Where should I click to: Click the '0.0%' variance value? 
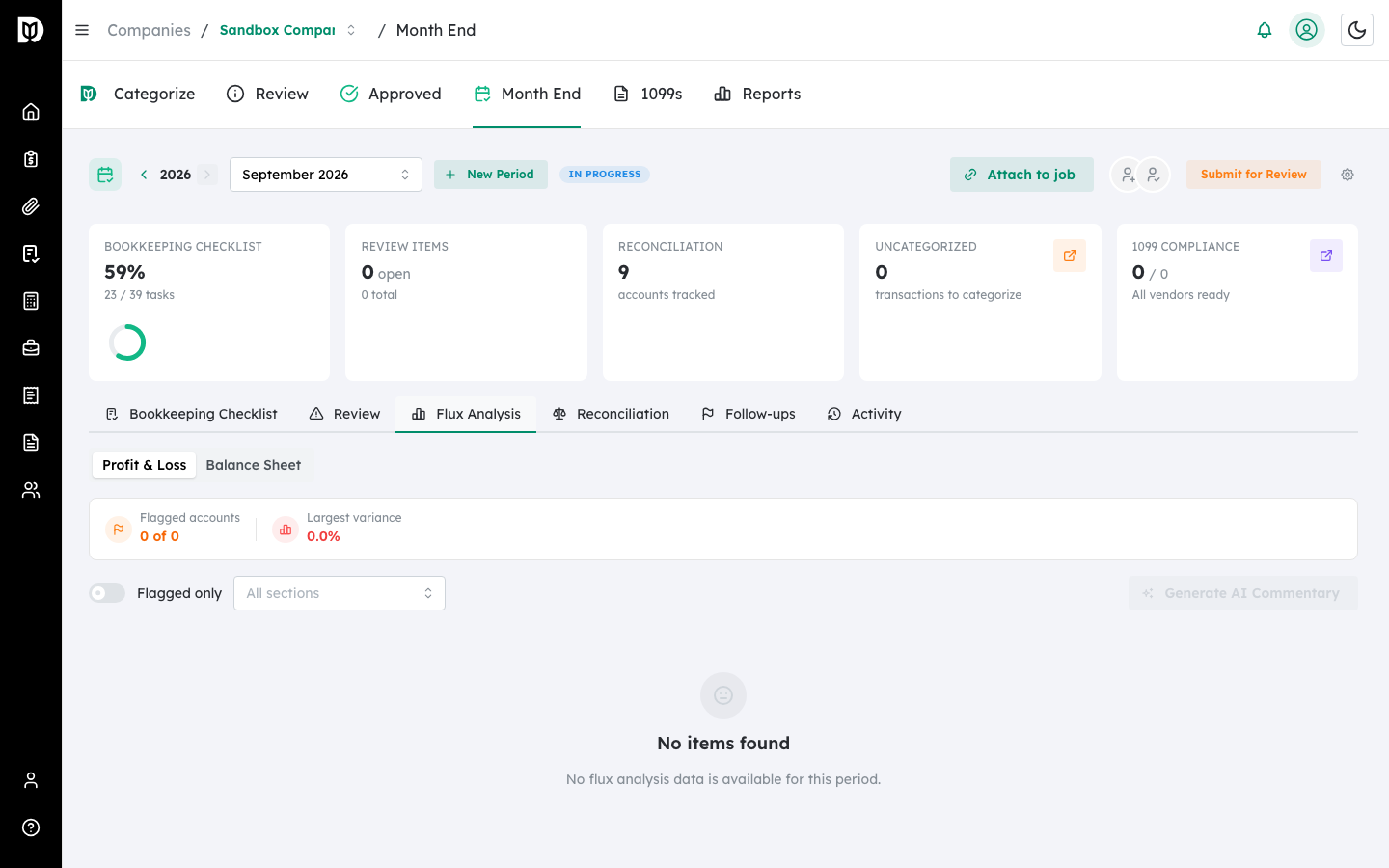(323, 536)
